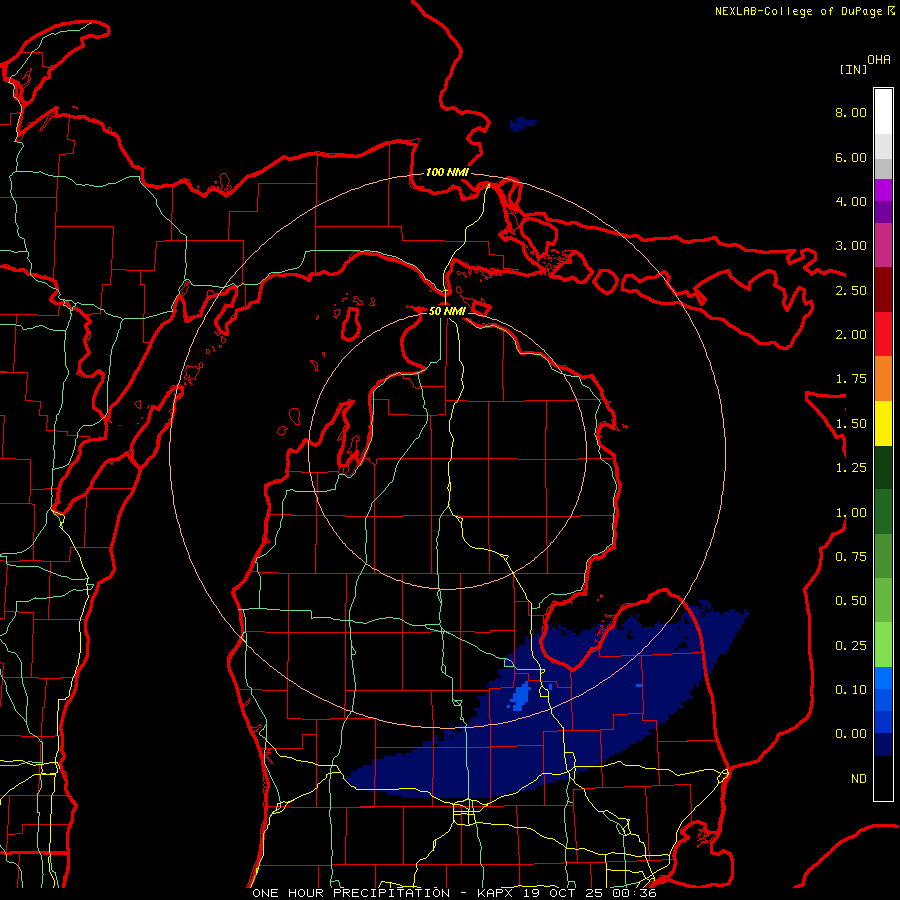Click the 100 NMI range ring label
This screenshot has width=900, height=900.
coord(447,172)
